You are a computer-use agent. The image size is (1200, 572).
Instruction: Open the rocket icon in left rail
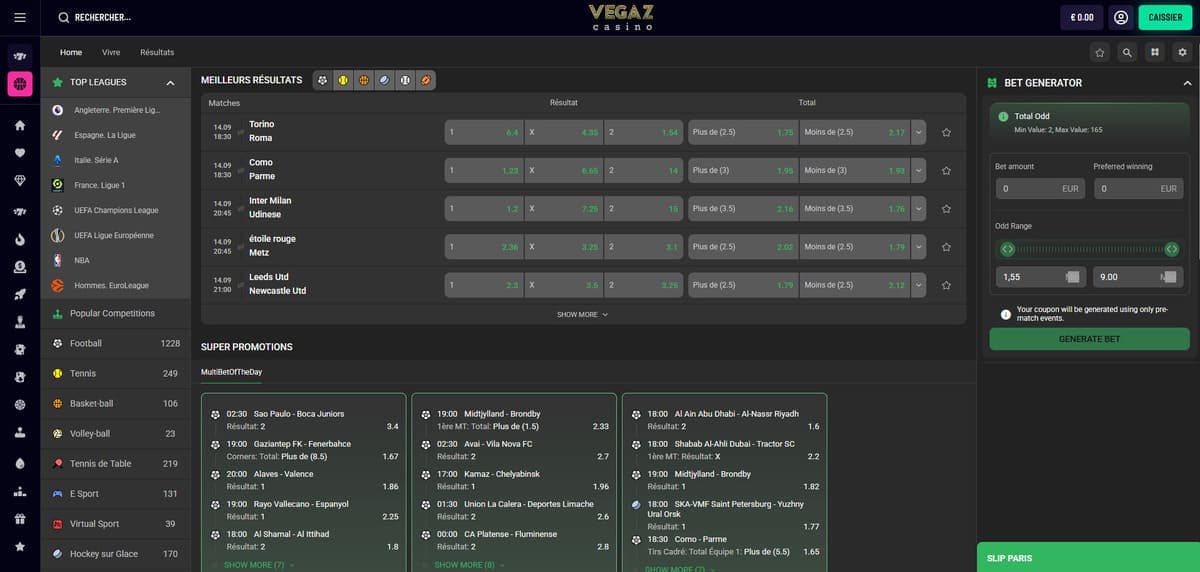pyautogui.click(x=20, y=294)
